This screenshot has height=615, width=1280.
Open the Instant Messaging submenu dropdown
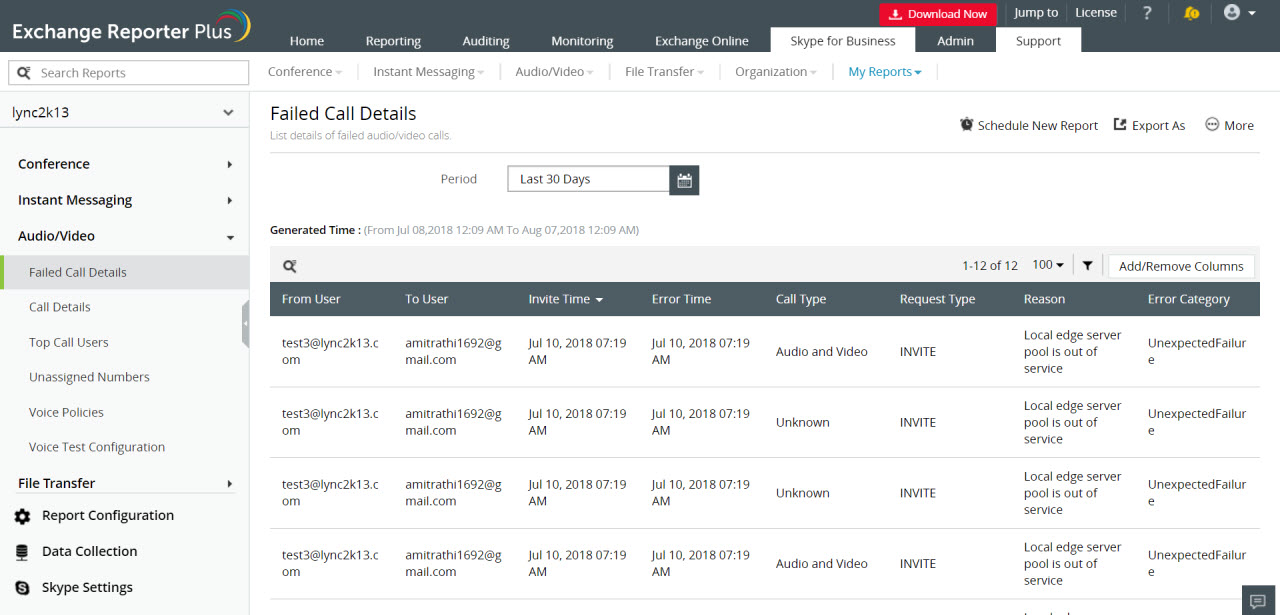[429, 72]
